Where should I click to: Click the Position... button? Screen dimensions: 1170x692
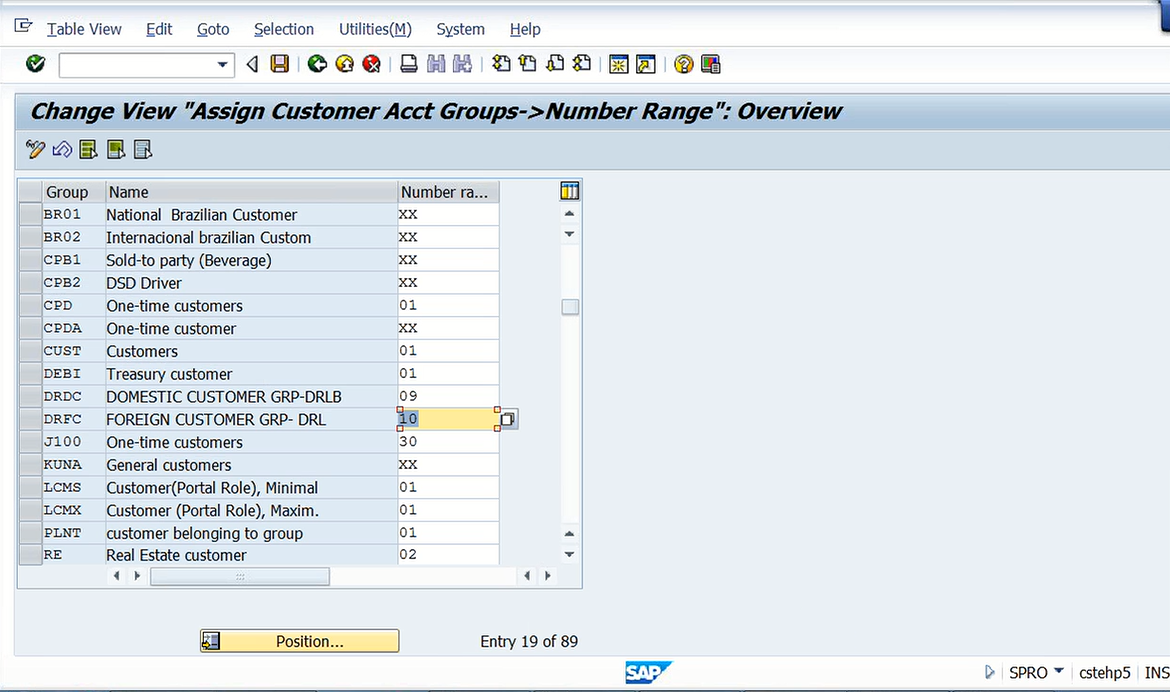(299, 641)
